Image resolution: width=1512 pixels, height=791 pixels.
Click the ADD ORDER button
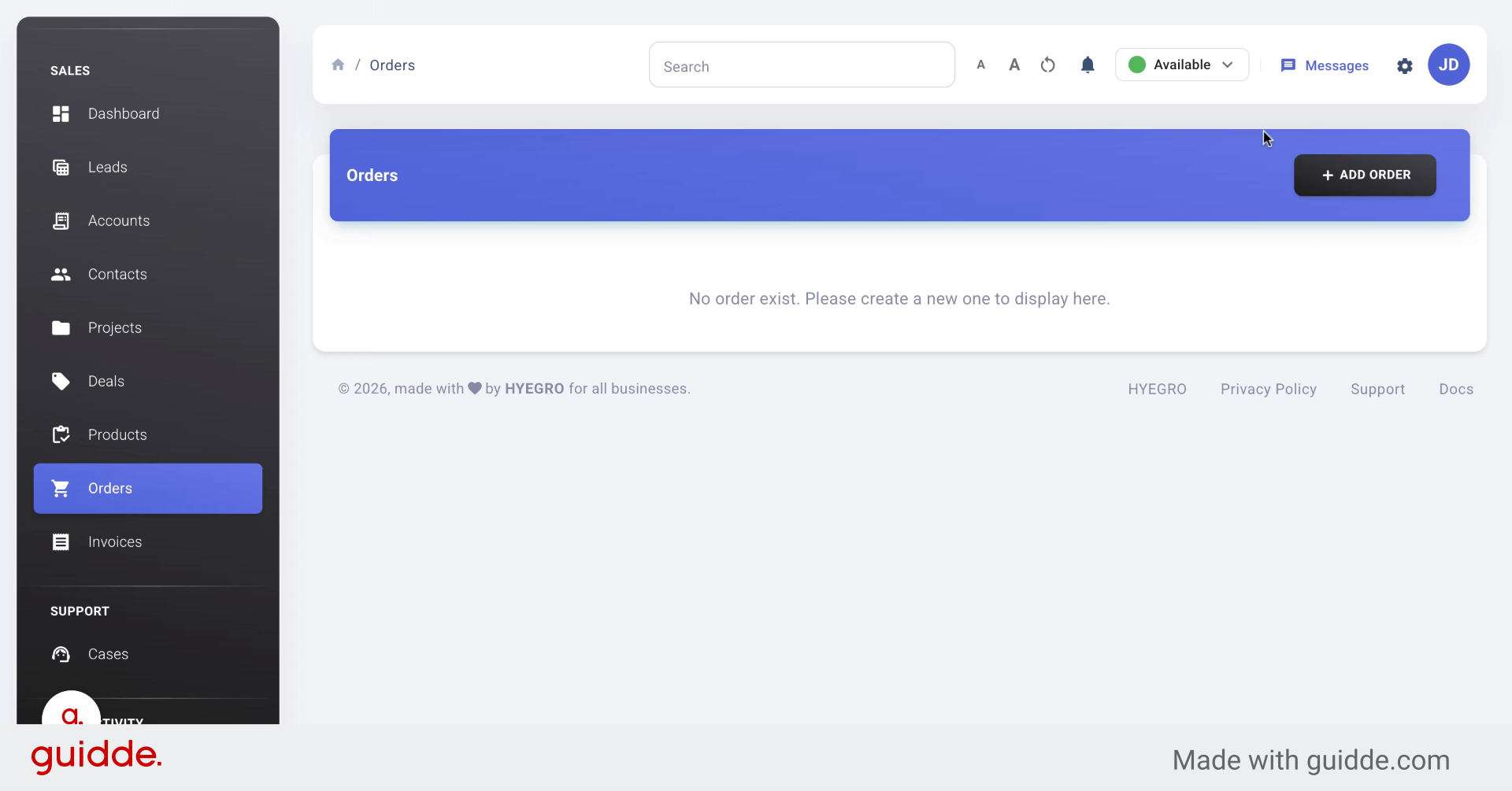pyautogui.click(x=1365, y=175)
